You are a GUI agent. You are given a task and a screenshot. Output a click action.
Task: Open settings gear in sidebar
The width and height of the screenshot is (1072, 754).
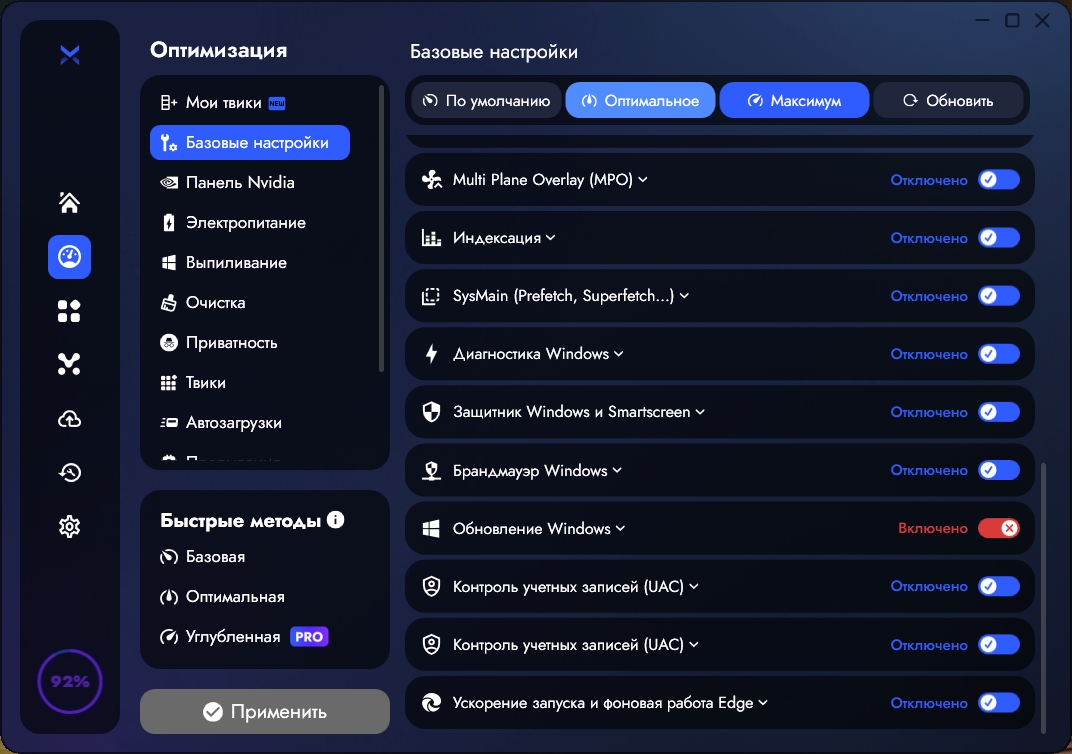click(69, 526)
